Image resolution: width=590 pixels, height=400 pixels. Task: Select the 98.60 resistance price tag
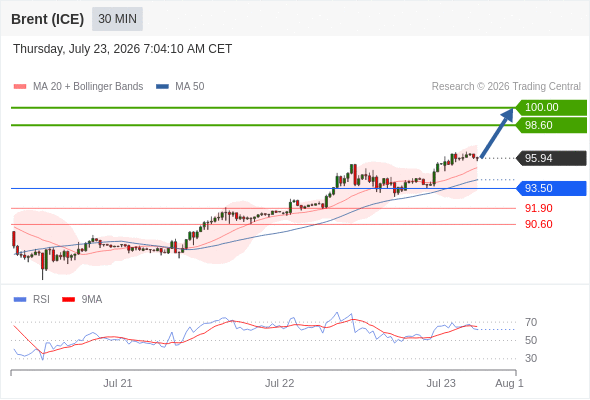(x=551, y=125)
